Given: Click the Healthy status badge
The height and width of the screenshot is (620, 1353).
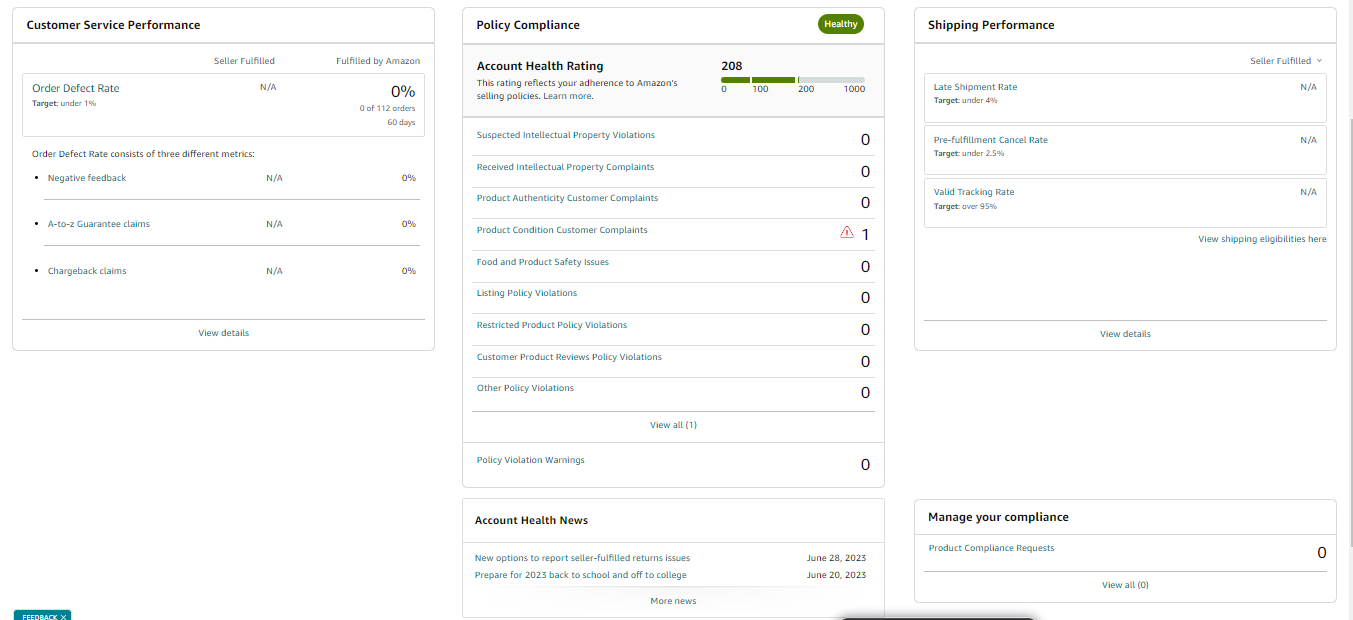Looking at the screenshot, I should [841, 24].
